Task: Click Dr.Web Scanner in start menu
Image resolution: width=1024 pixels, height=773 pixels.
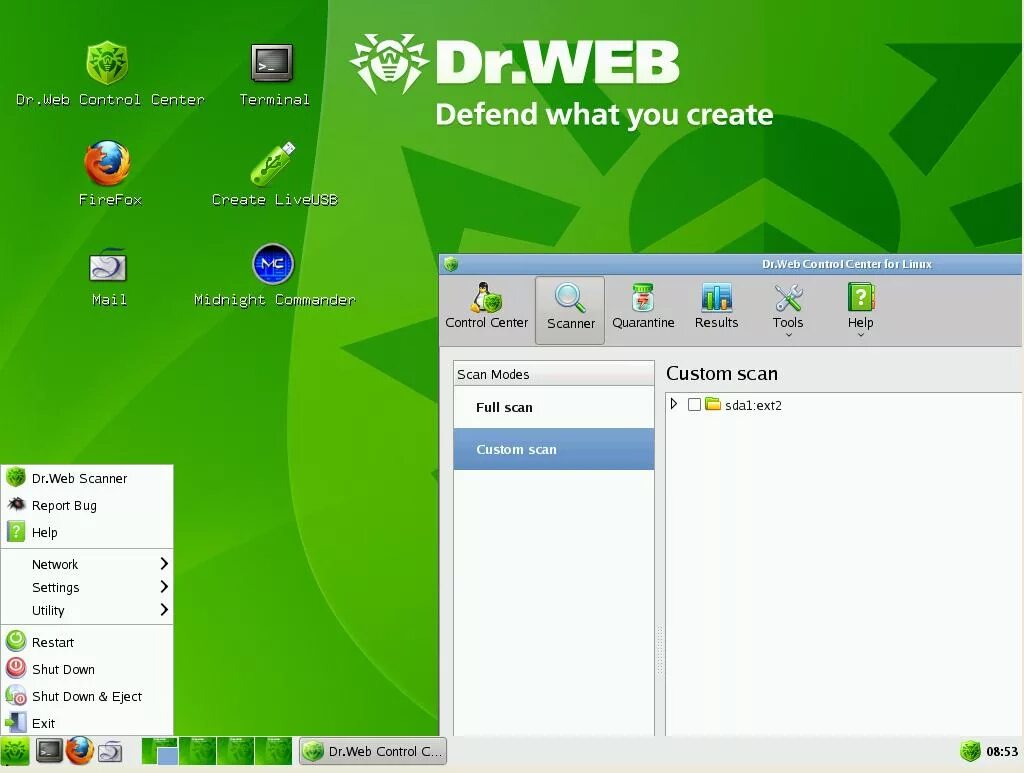Action: click(x=87, y=478)
